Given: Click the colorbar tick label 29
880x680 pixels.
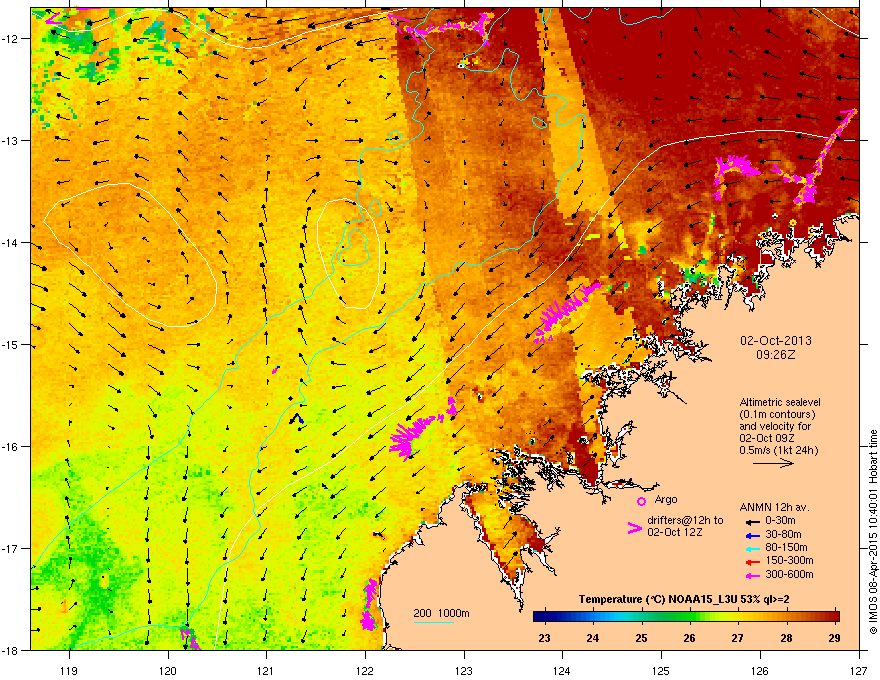Looking at the screenshot, I should coord(835,638).
